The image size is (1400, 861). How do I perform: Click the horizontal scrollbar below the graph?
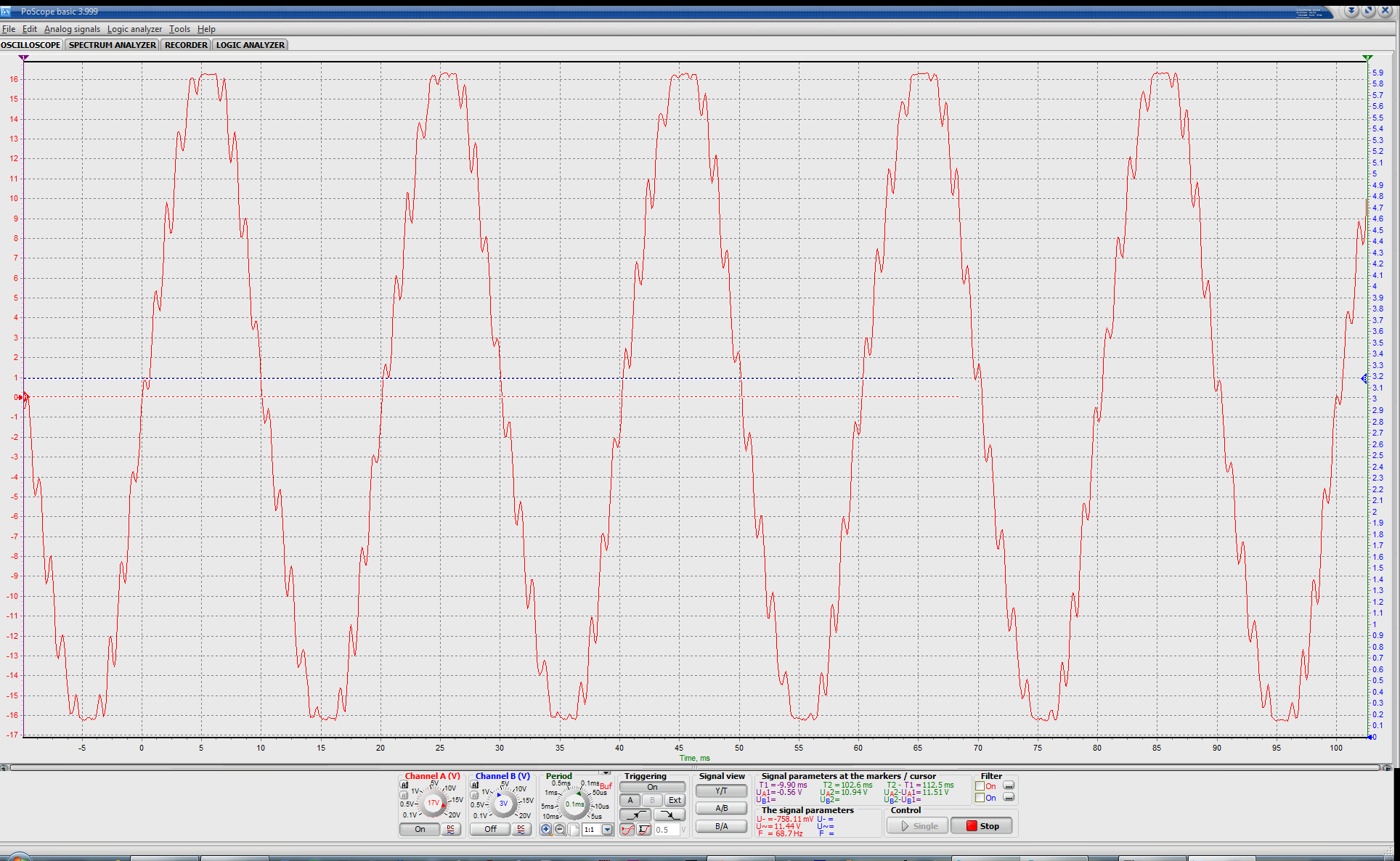click(694, 767)
